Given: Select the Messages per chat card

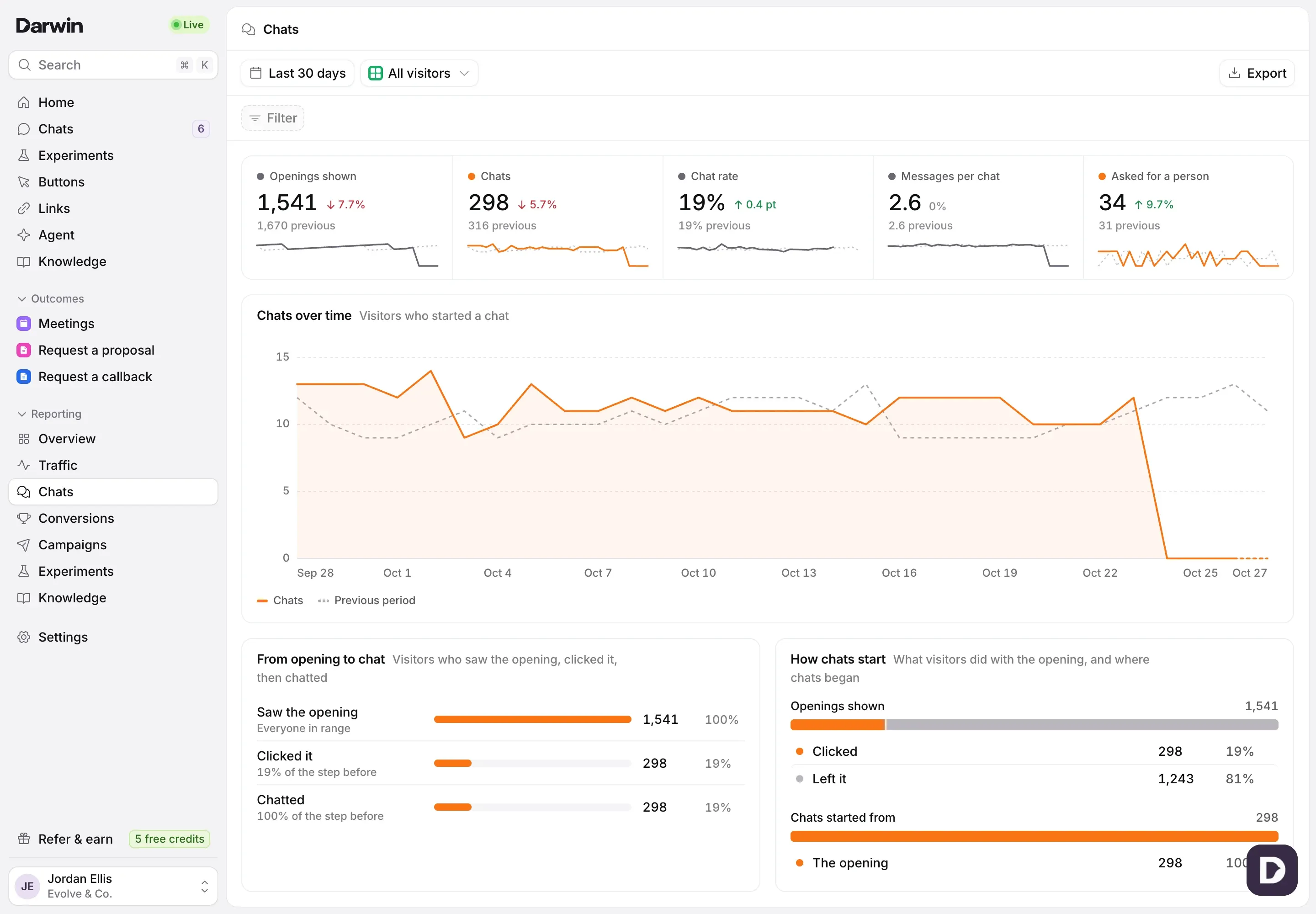Looking at the screenshot, I should coord(978,218).
